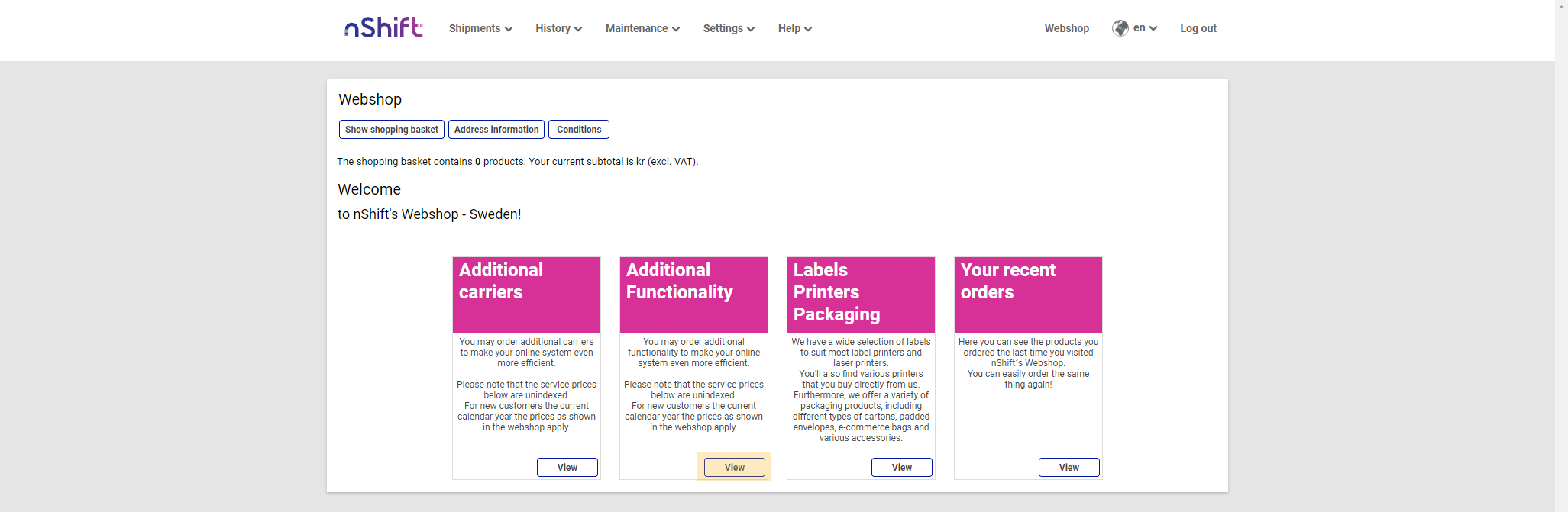The width and height of the screenshot is (1568, 512).
Task: Click Log out
Action: tap(1198, 28)
